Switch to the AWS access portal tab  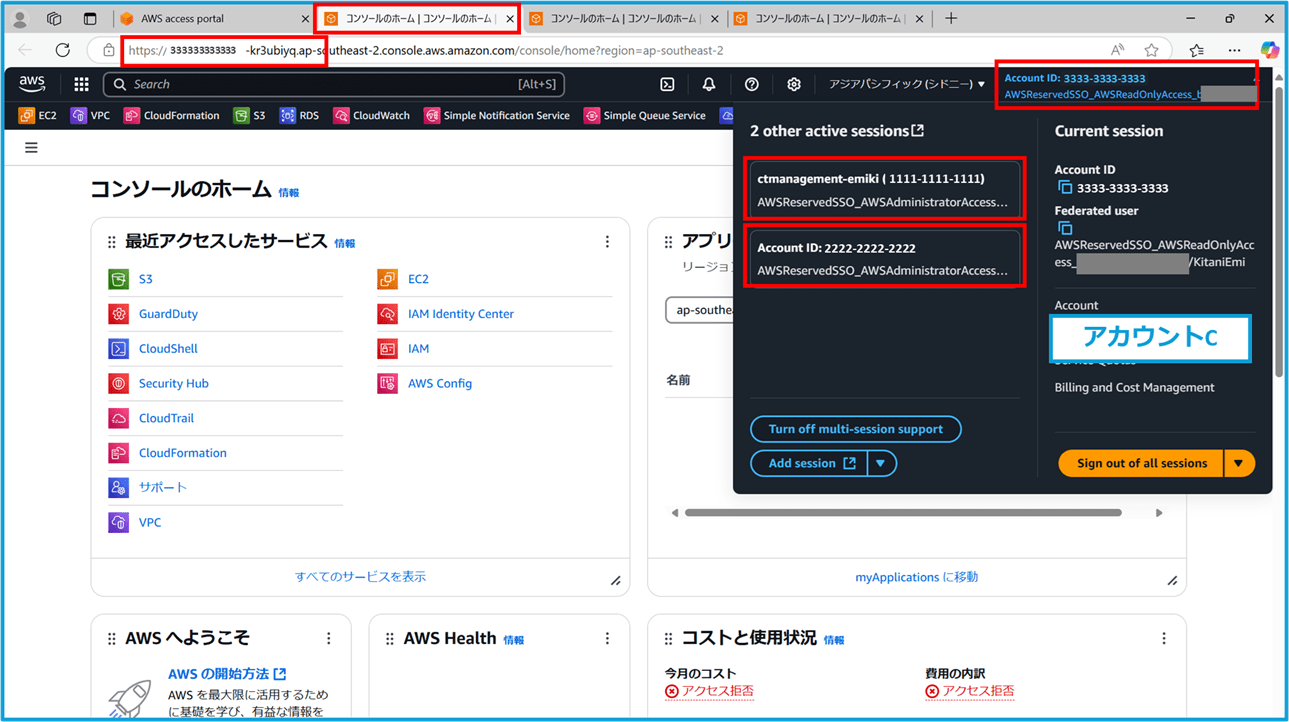pyautogui.click(x=215, y=19)
